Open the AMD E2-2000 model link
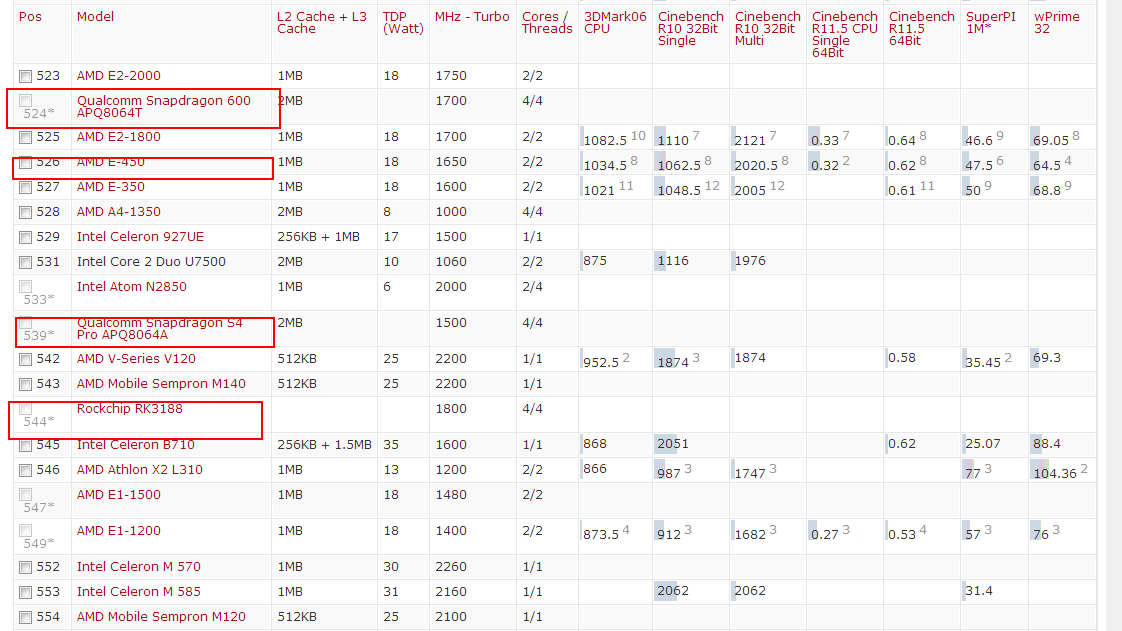This screenshot has height=631, width=1122. tap(119, 76)
